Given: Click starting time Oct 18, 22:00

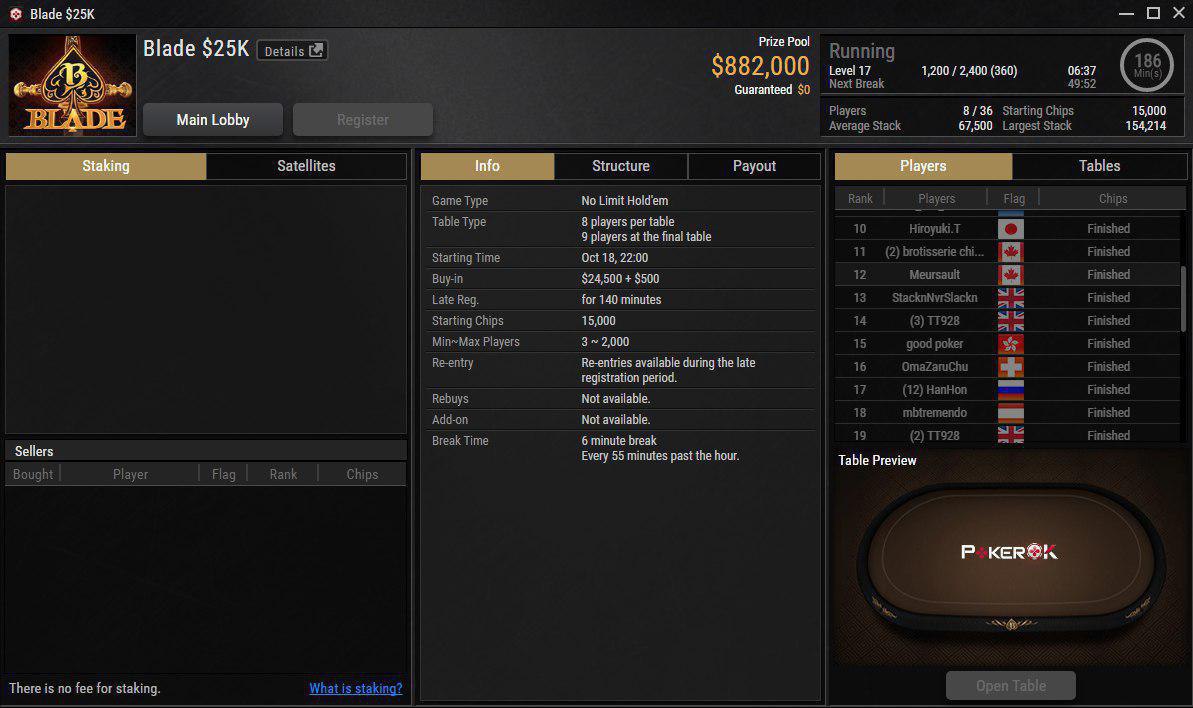Looking at the screenshot, I should point(615,258).
